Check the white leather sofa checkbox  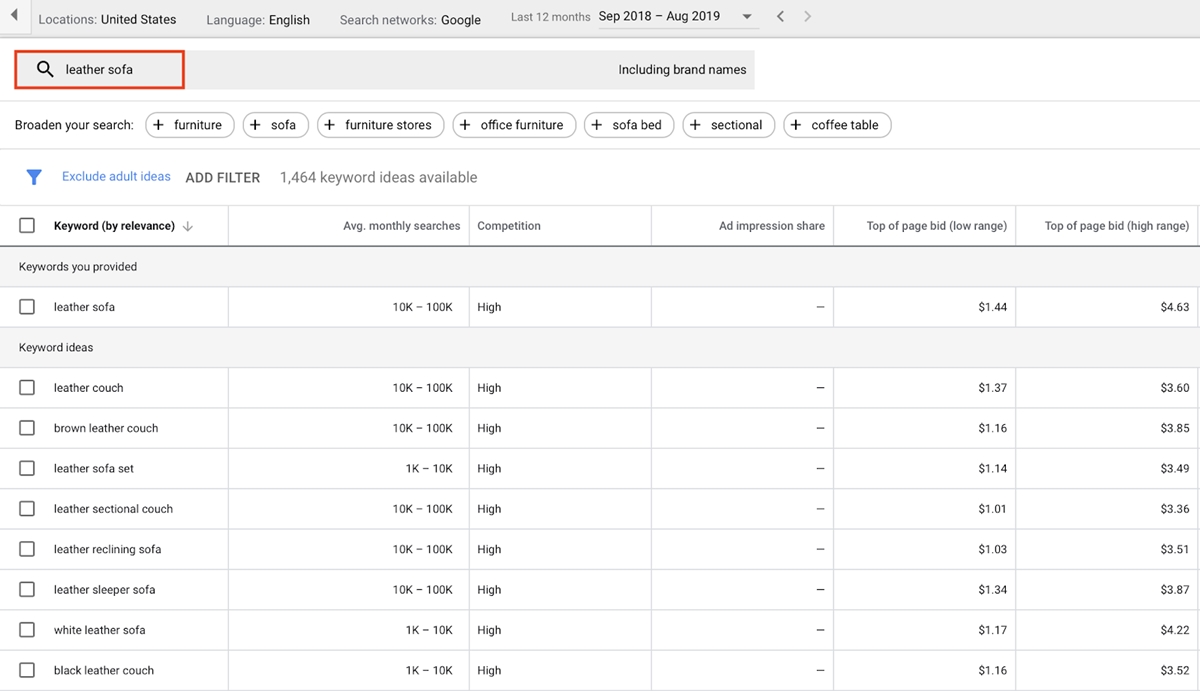click(x=27, y=630)
